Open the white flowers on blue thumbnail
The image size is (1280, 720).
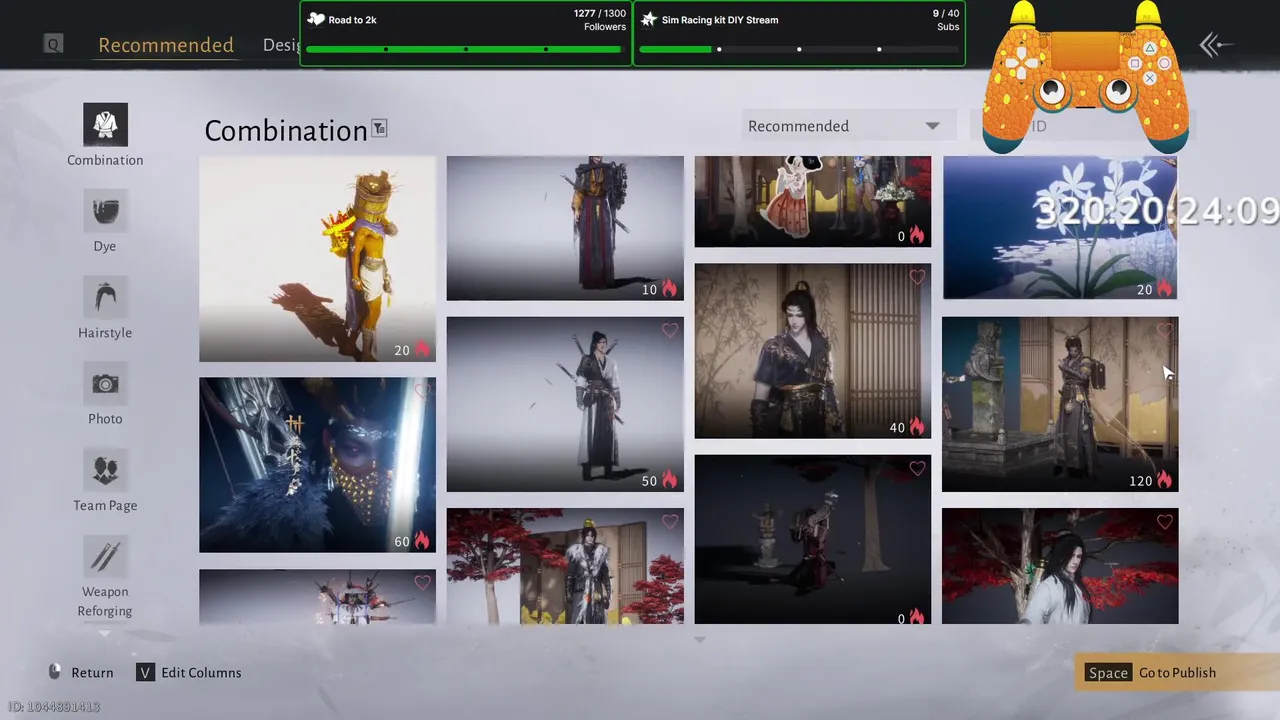(1060, 228)
